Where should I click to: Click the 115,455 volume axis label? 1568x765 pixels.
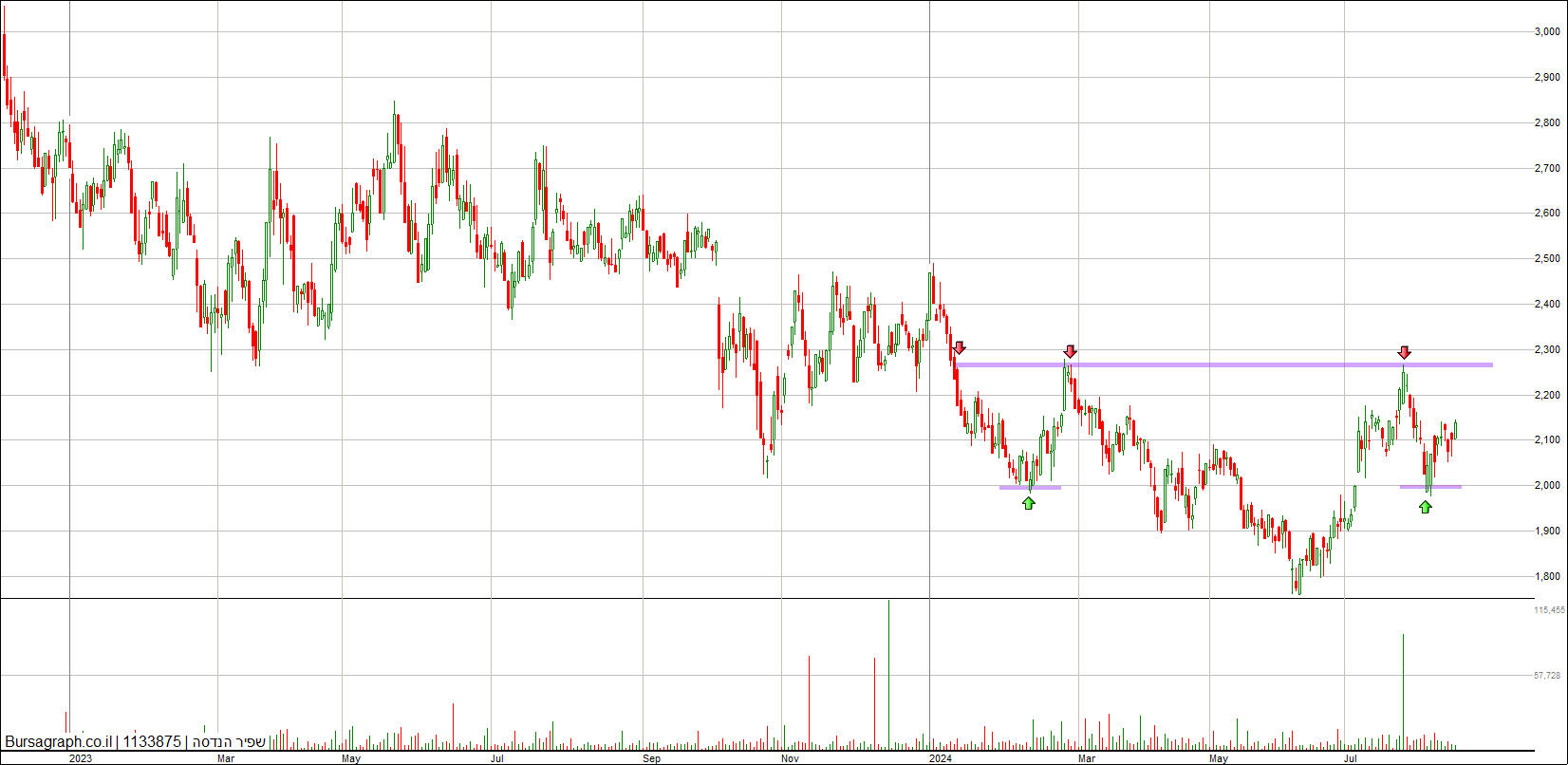tap(1549, 610)
